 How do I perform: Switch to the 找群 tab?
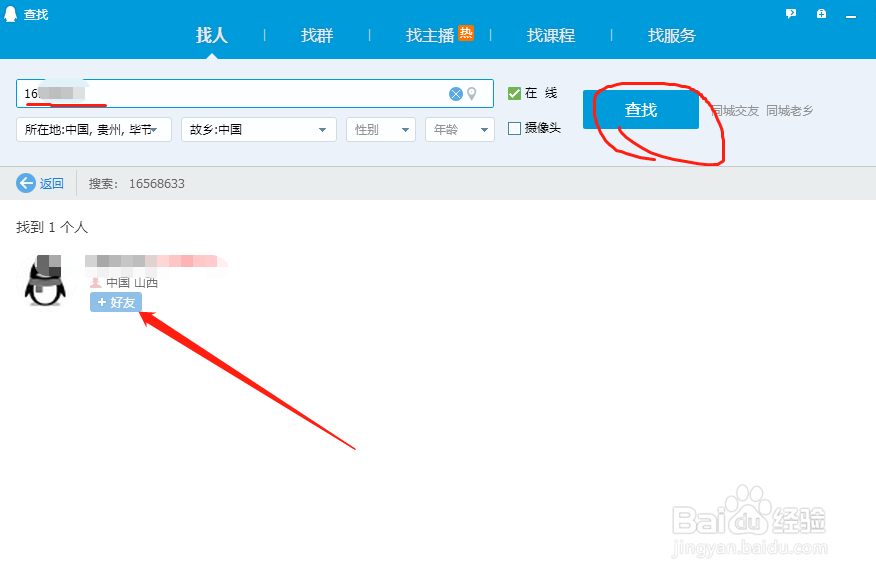316,34
